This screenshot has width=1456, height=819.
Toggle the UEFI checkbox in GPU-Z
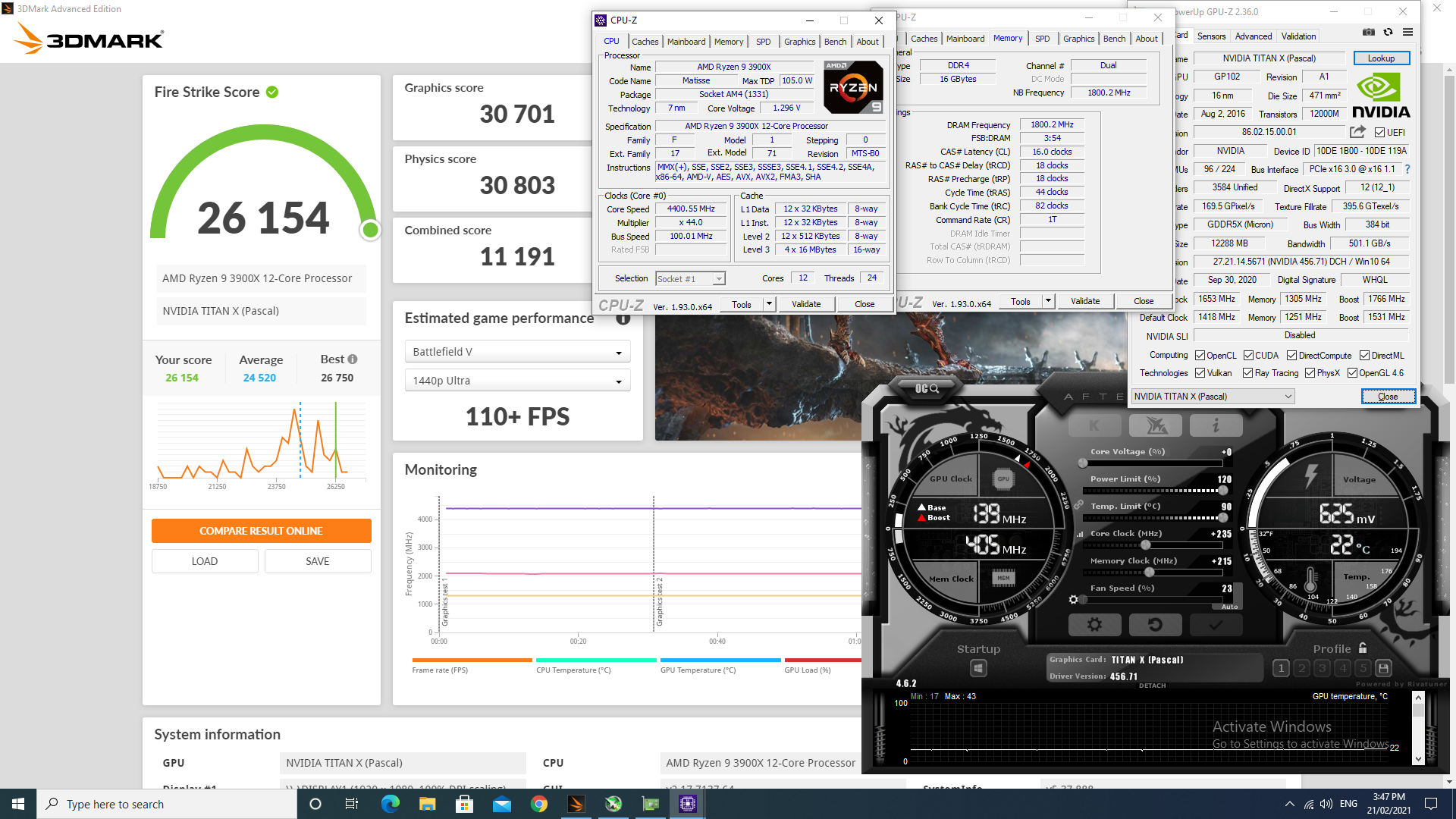tap(1379, 133)
